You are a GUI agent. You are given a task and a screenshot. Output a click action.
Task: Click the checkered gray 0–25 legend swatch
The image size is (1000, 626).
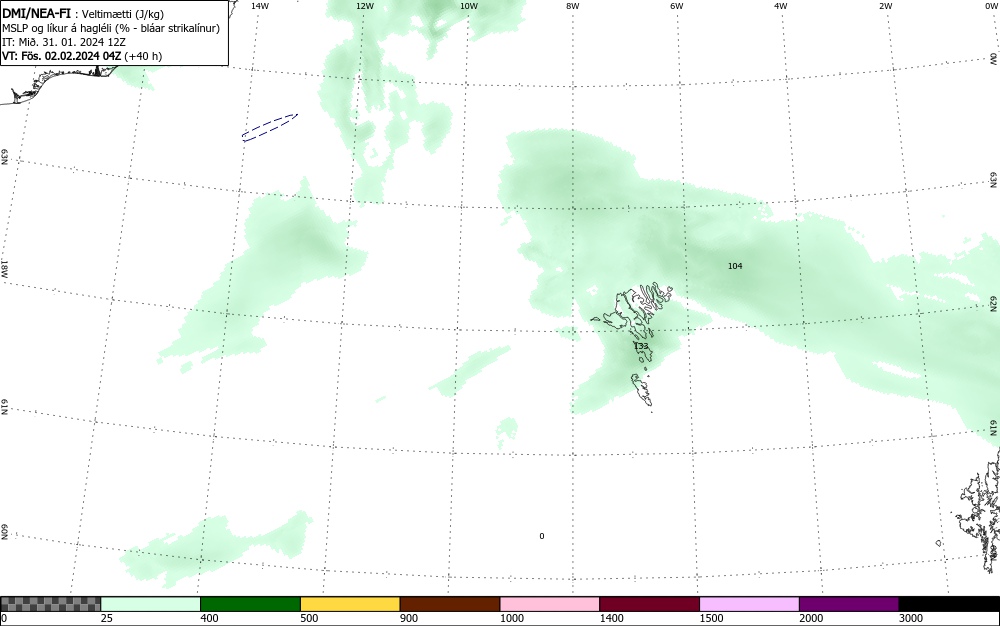coord(50,604)
